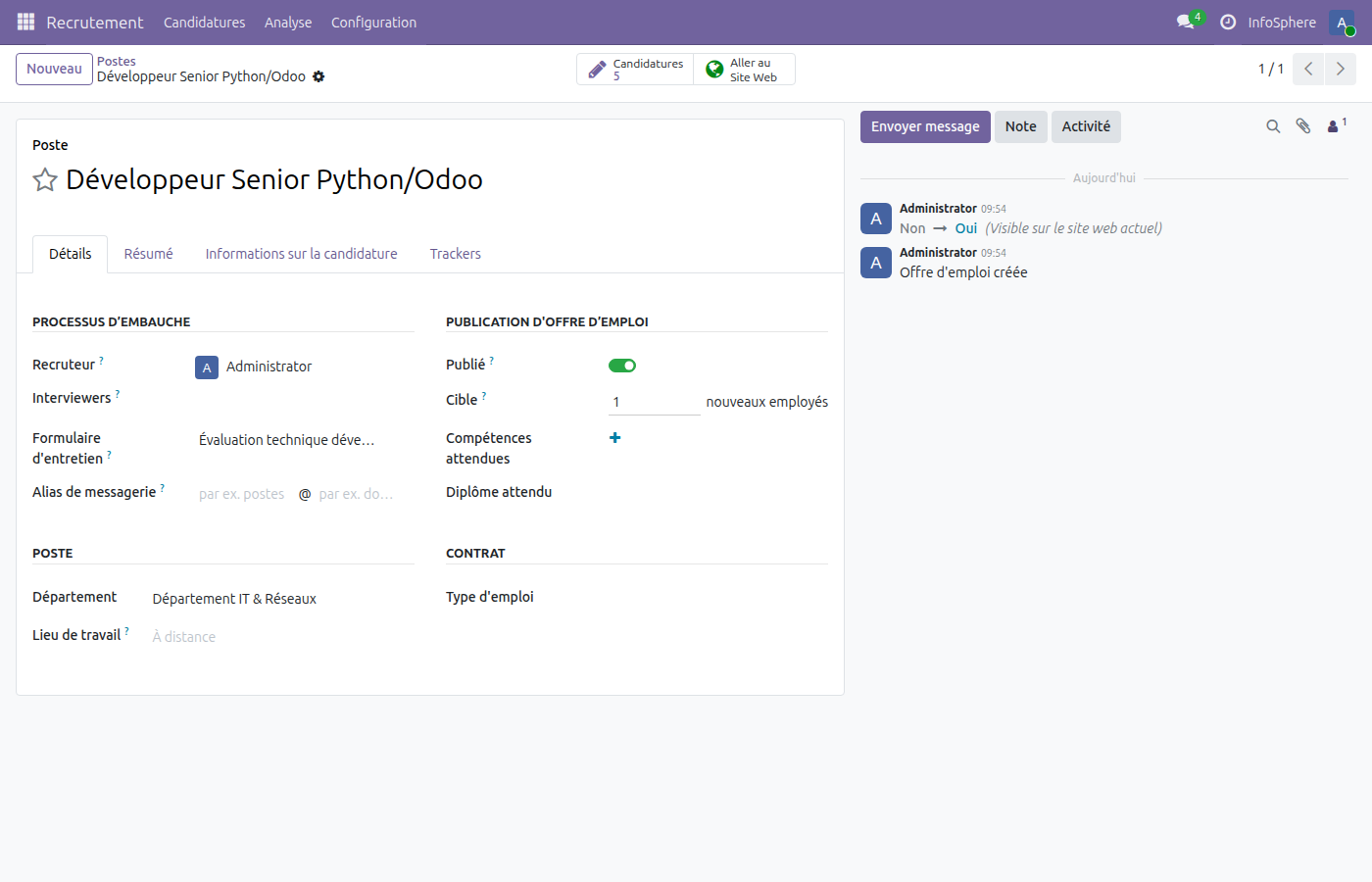Attach a file with the paperclip icon
Viewport: 1372px width, 882px height.
1303,125
